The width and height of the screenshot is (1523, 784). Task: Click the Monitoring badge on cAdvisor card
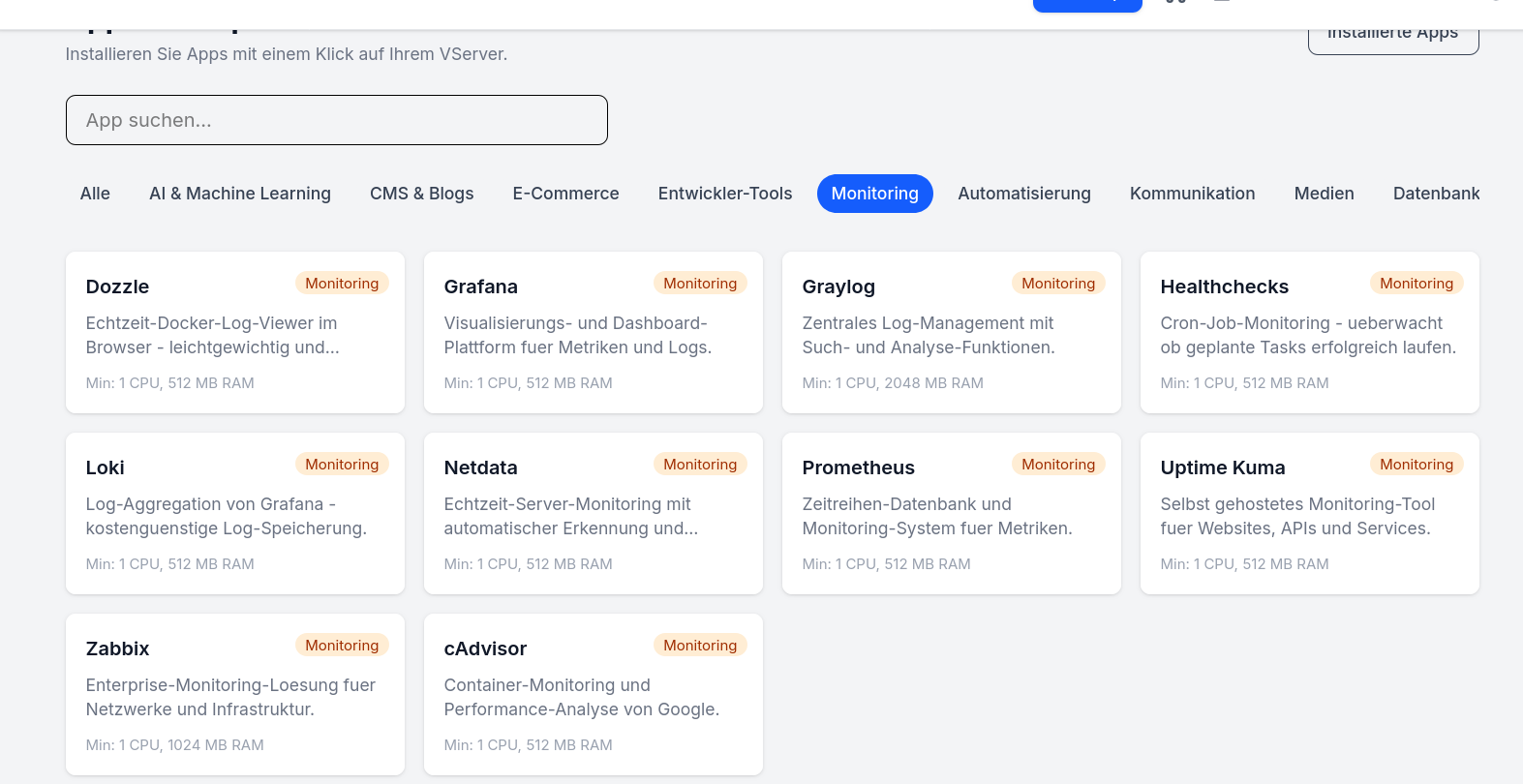[700, 645]
